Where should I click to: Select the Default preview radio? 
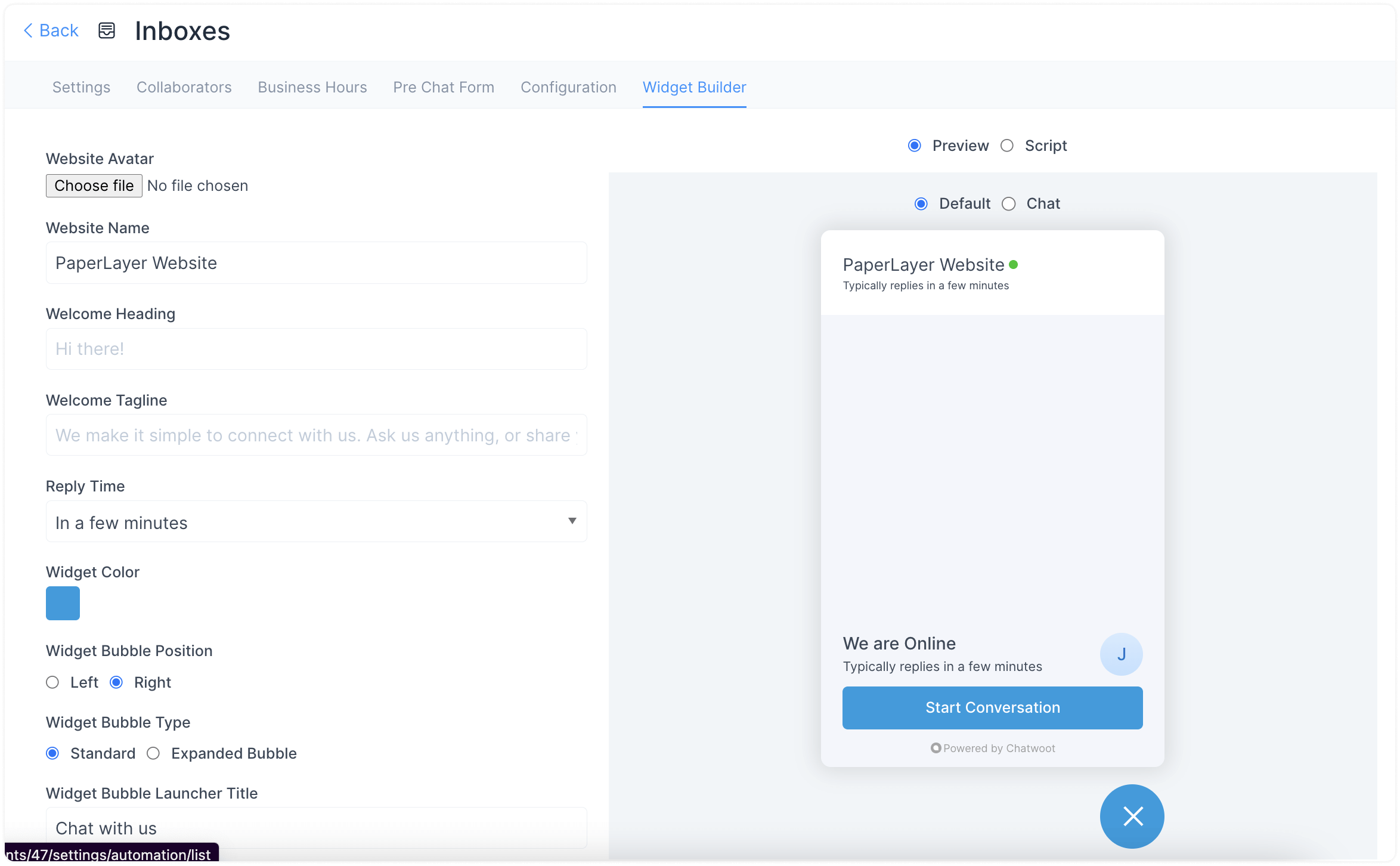point(921,203)
